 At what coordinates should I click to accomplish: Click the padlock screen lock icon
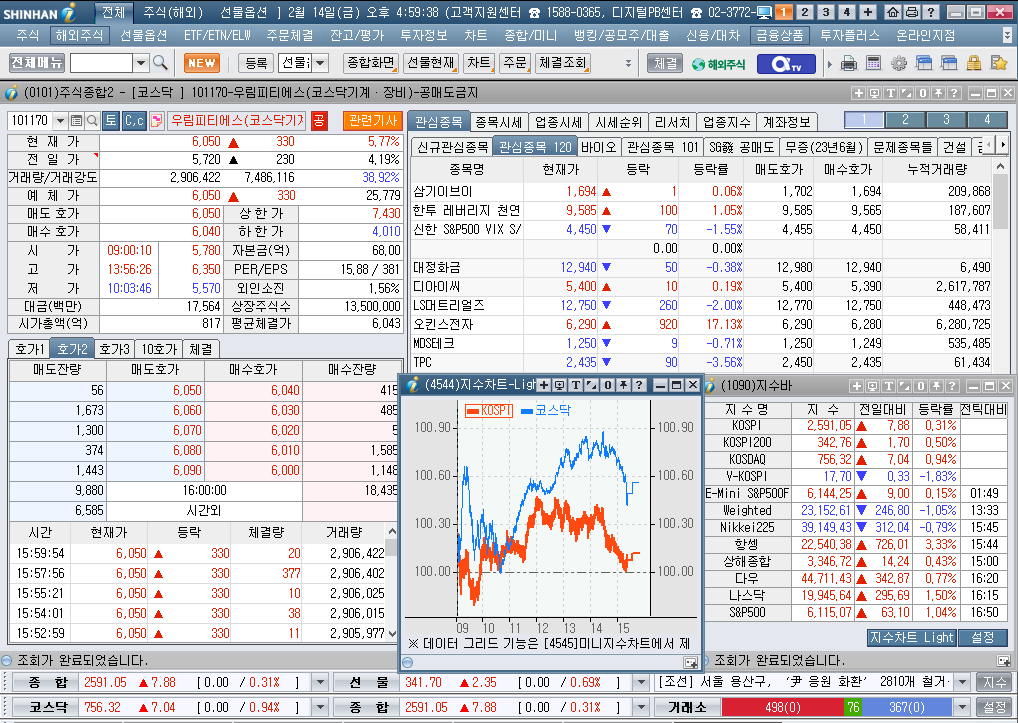[973, 63]
